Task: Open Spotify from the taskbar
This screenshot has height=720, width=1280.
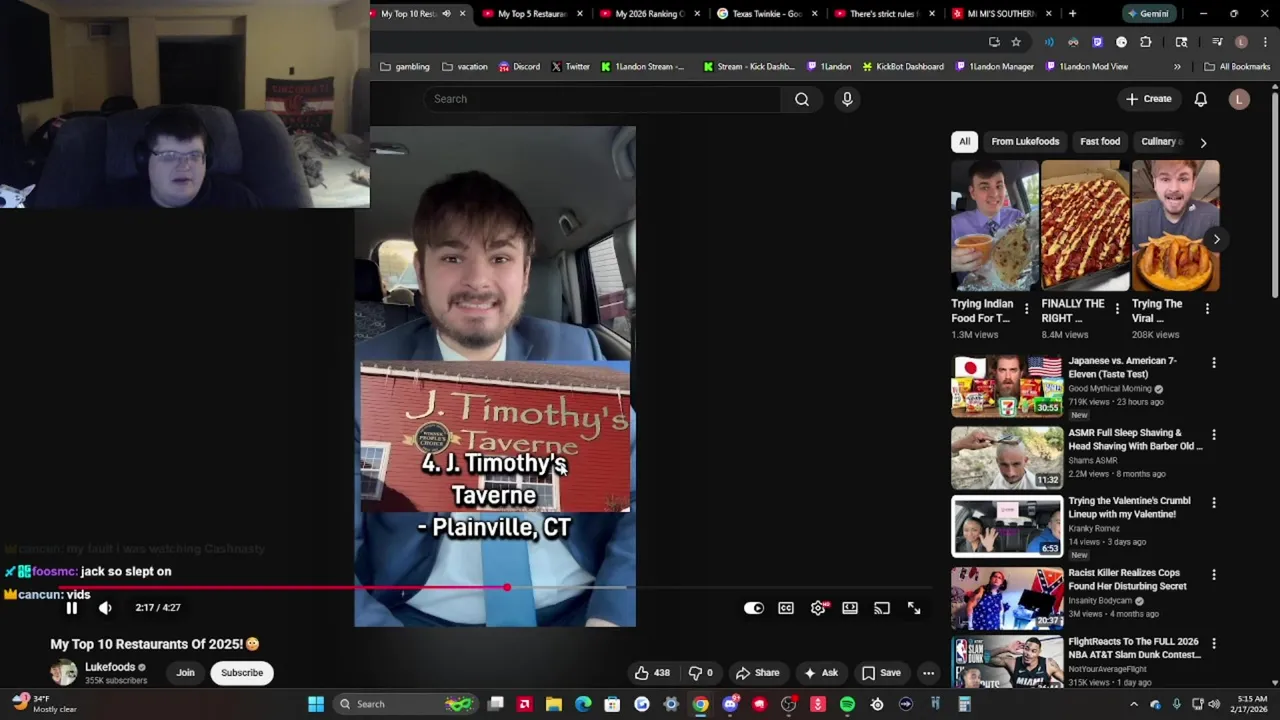Action: point(847,704)
